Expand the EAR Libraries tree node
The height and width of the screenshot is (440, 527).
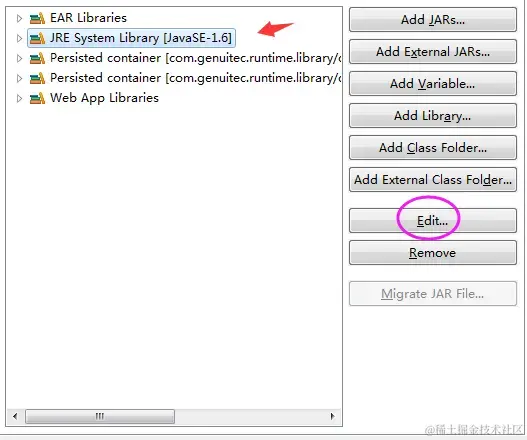19,18
